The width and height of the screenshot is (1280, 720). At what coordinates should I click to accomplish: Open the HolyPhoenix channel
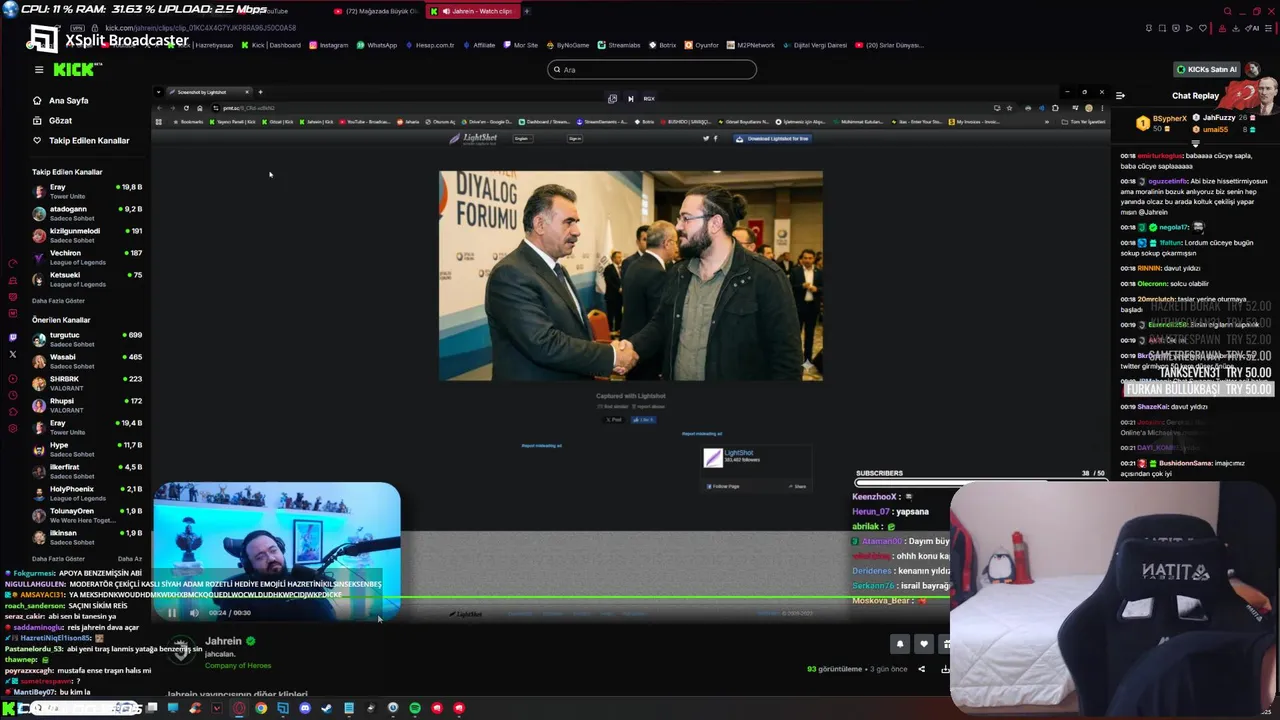coord(87,493)
